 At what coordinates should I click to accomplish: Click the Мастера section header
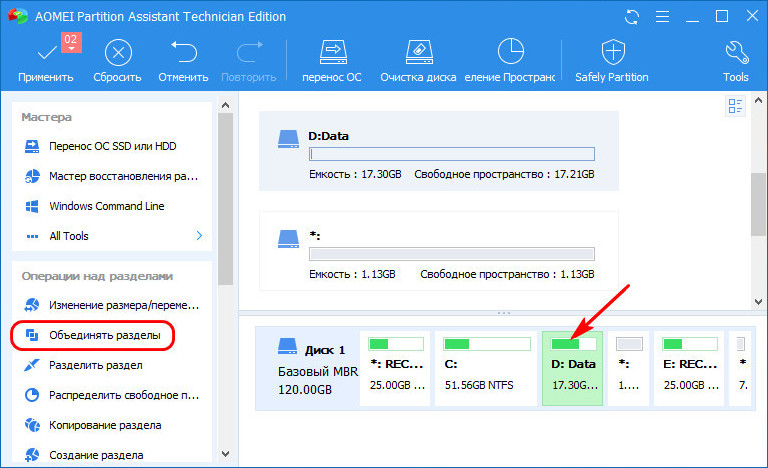[47, 117]
